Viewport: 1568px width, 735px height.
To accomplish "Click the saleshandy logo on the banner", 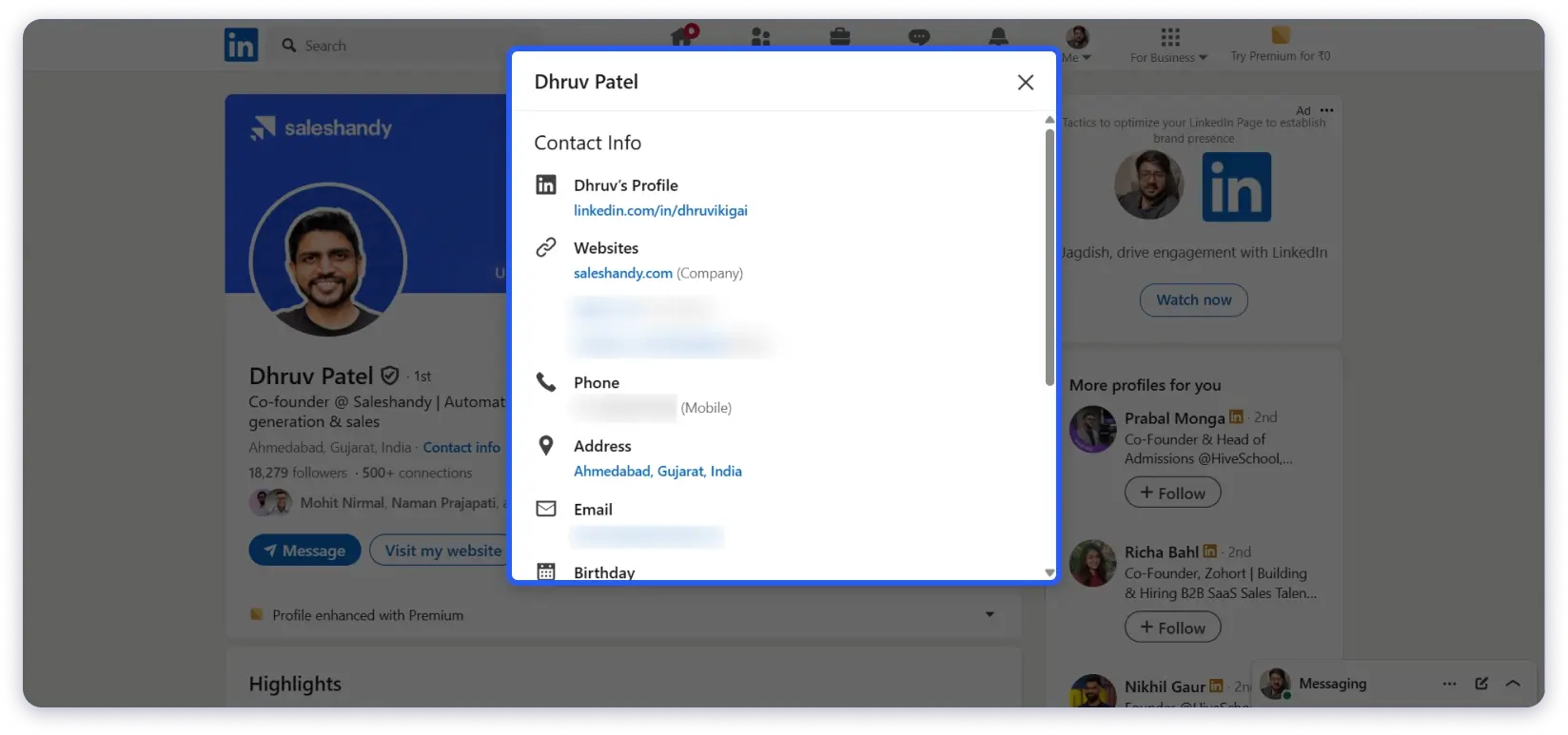I will pyautogui.click(x=321, y=127).
